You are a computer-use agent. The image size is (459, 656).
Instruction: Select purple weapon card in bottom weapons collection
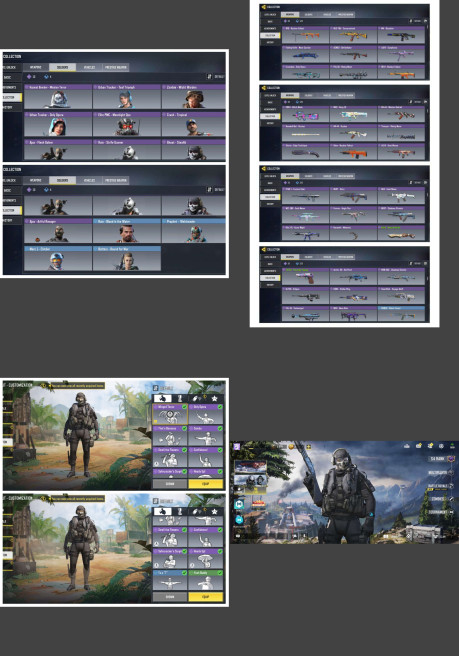353,315
